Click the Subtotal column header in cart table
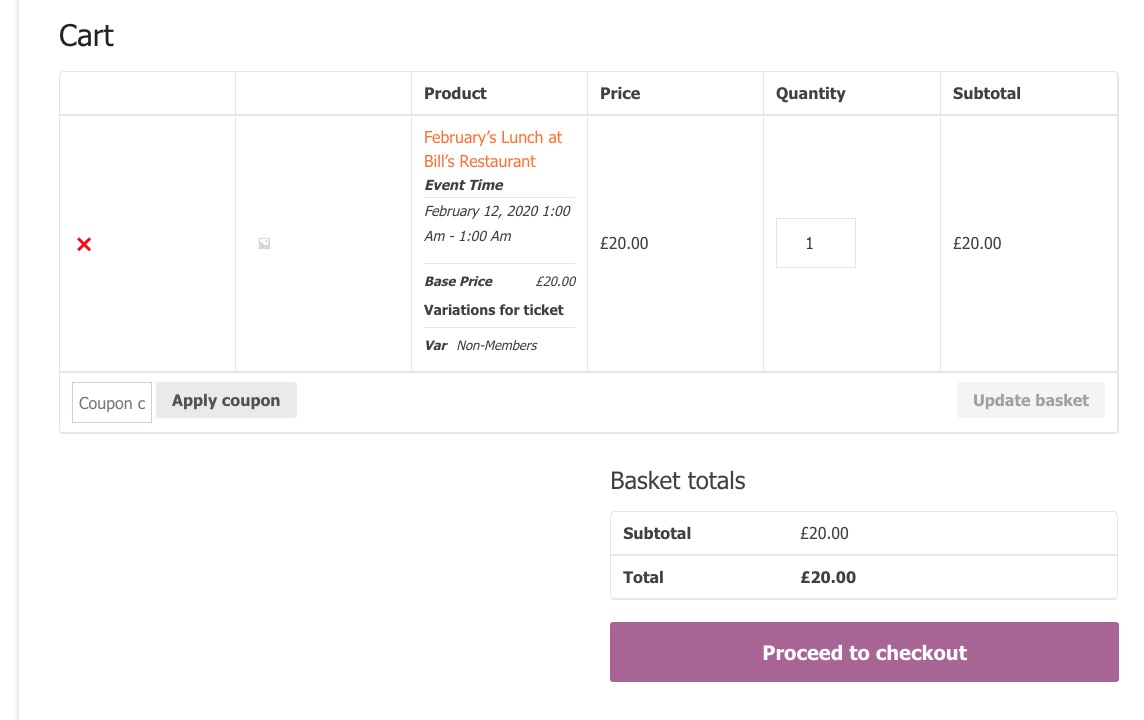The width and height of the screenshot is (1144, 720). coord(986,93)
